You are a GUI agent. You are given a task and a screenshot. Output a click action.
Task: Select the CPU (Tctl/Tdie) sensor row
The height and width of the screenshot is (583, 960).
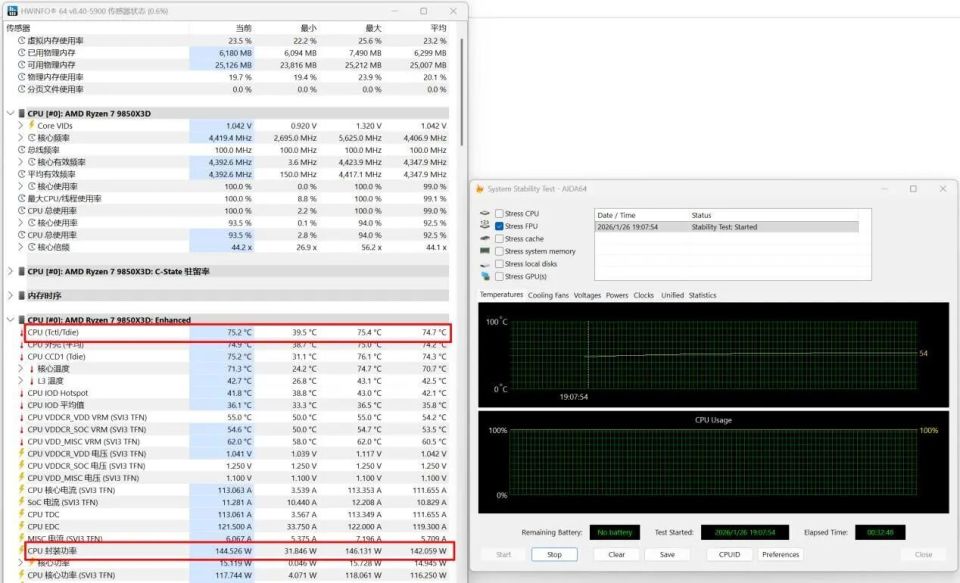[237, 333]
